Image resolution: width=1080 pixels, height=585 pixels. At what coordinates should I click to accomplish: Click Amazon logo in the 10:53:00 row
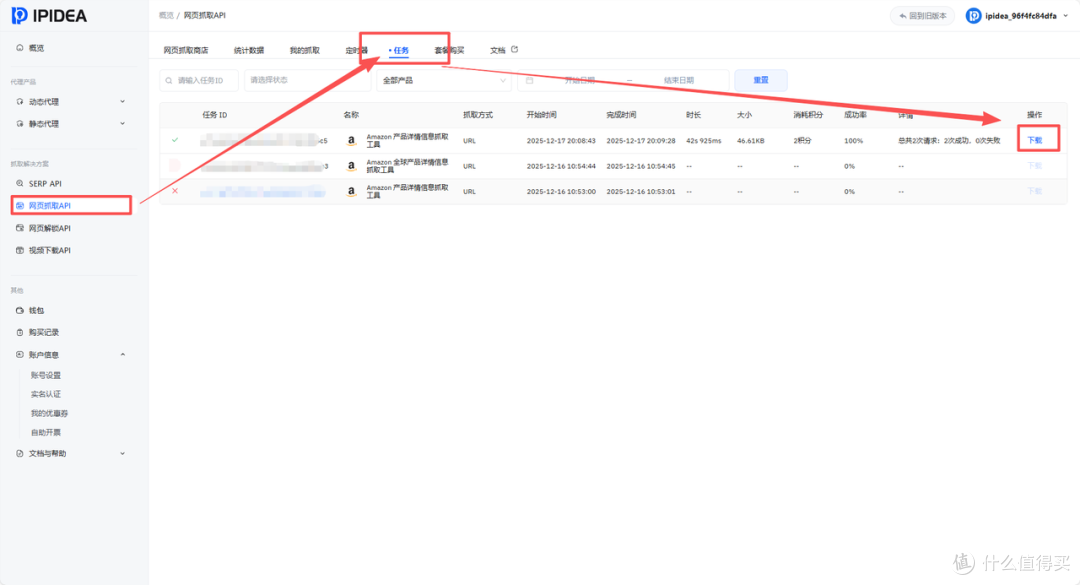tap(351, 192)
